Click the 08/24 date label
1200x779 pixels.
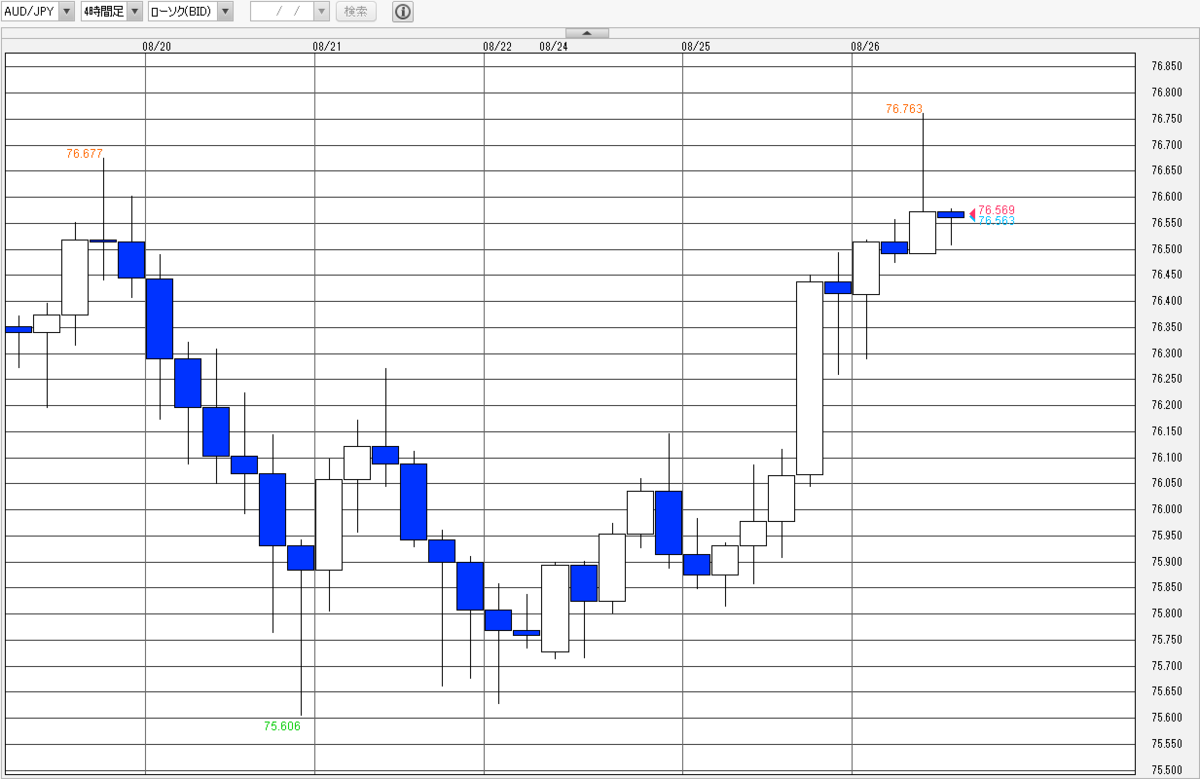pos(553,46)
